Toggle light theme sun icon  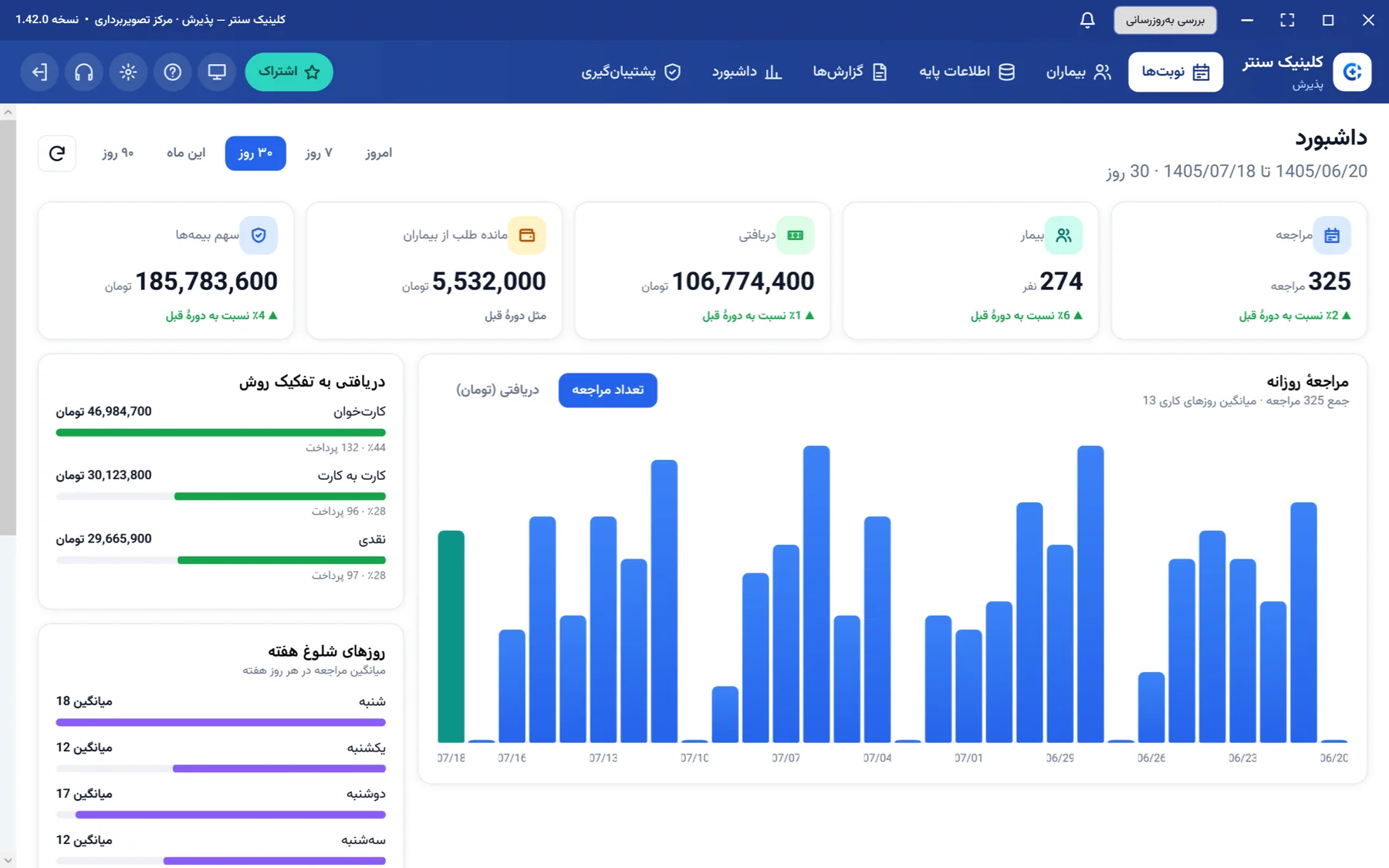click(128, 72)
